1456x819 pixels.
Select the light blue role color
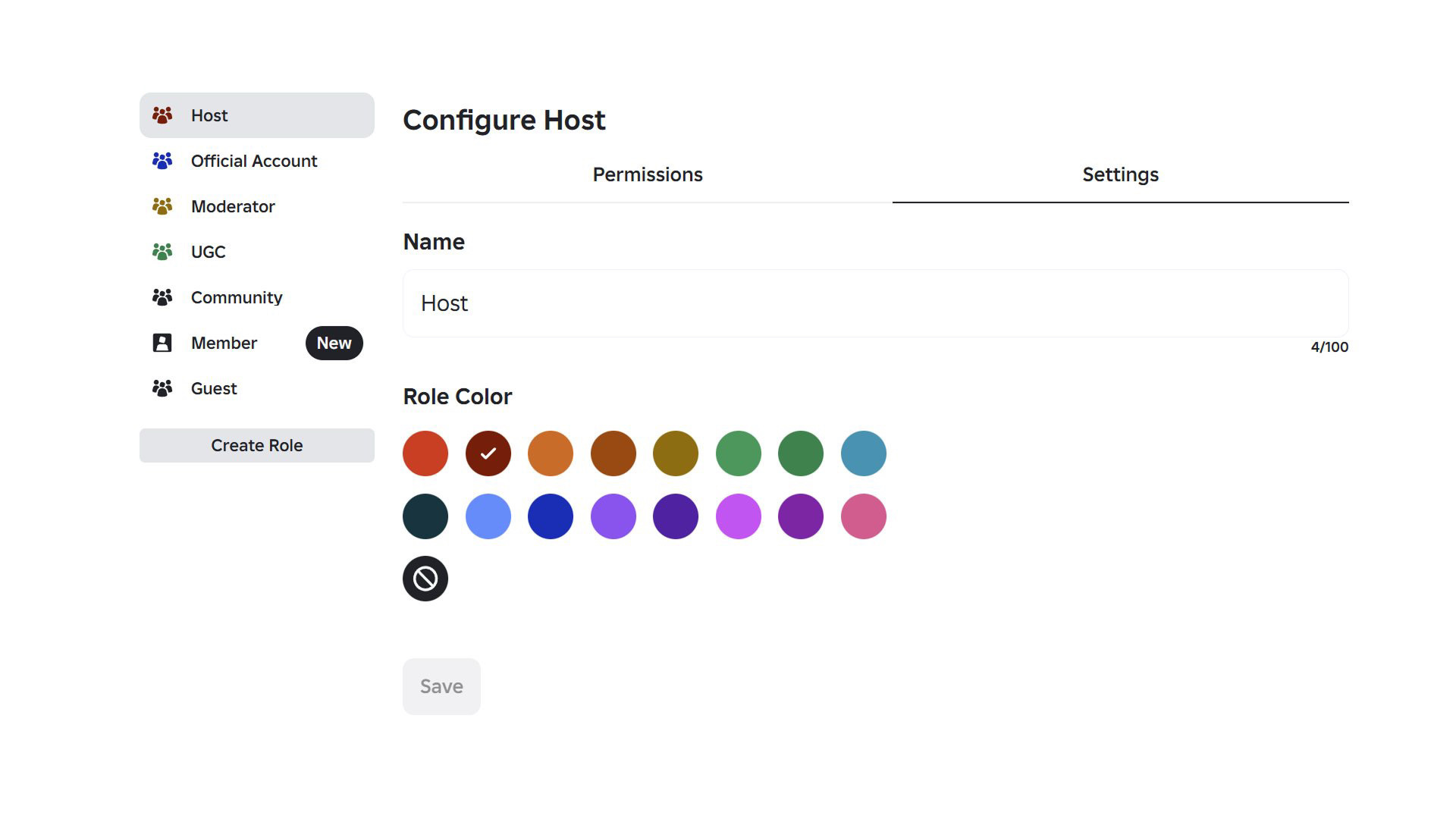pos(488,516)
